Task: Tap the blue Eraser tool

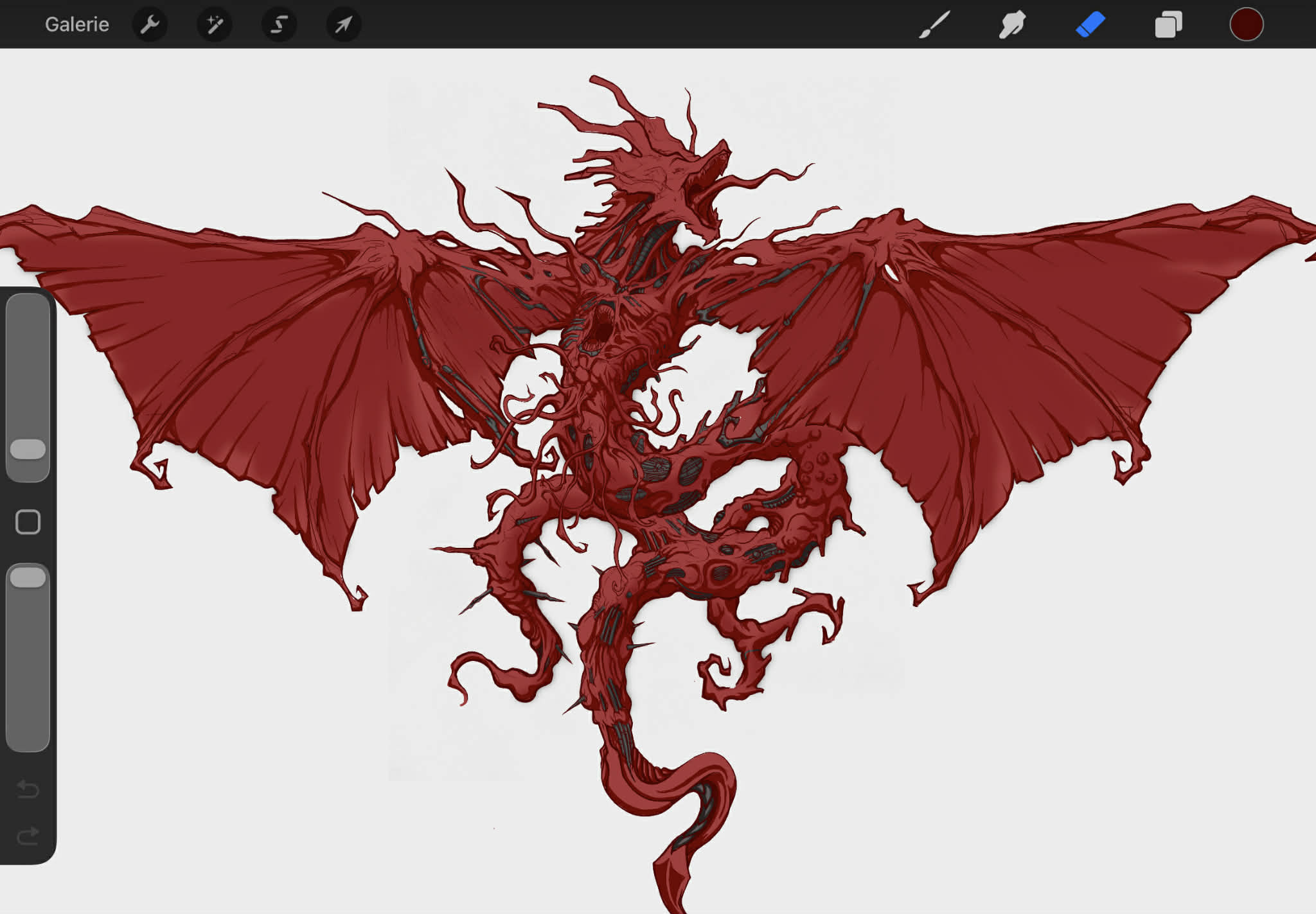Action: [1090, 25]
